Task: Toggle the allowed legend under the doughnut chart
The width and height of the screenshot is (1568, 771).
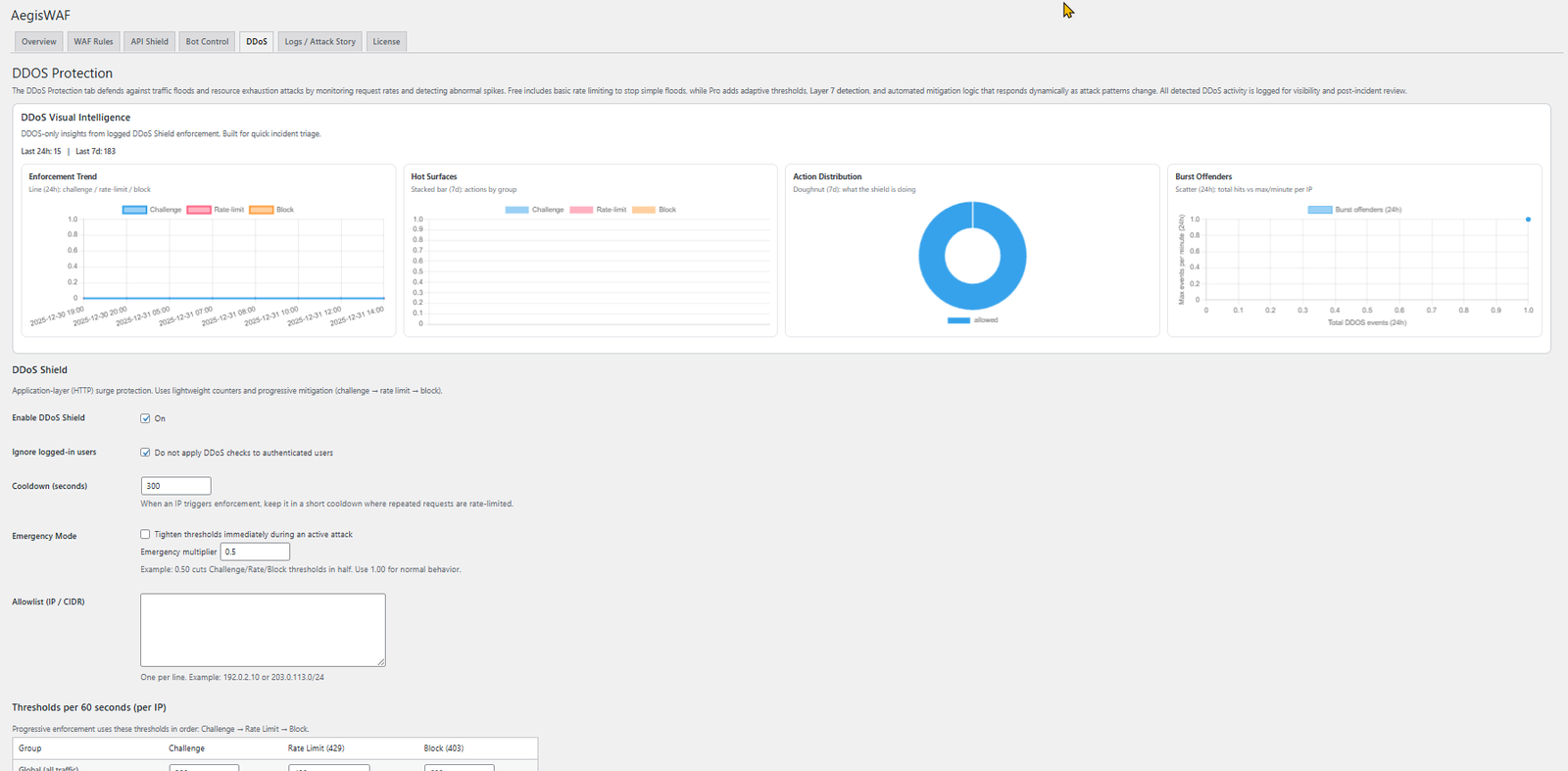Action: click(x=958, y=320)
